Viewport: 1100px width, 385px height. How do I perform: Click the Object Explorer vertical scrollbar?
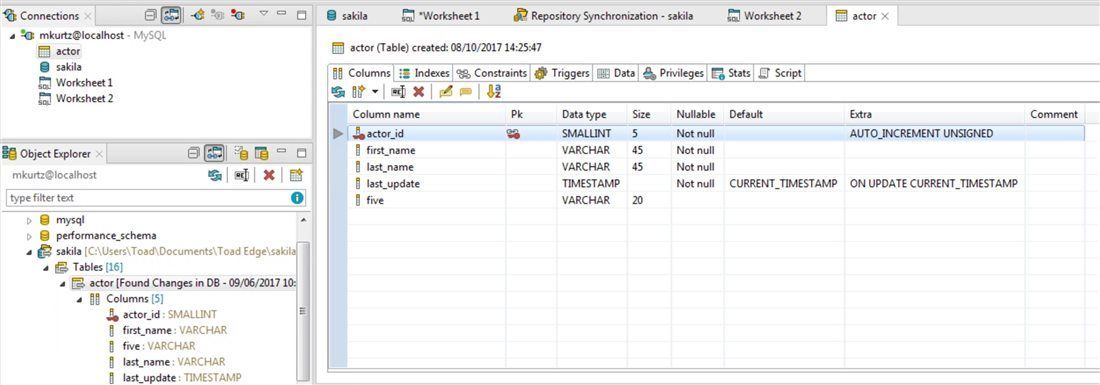(303, 311)
